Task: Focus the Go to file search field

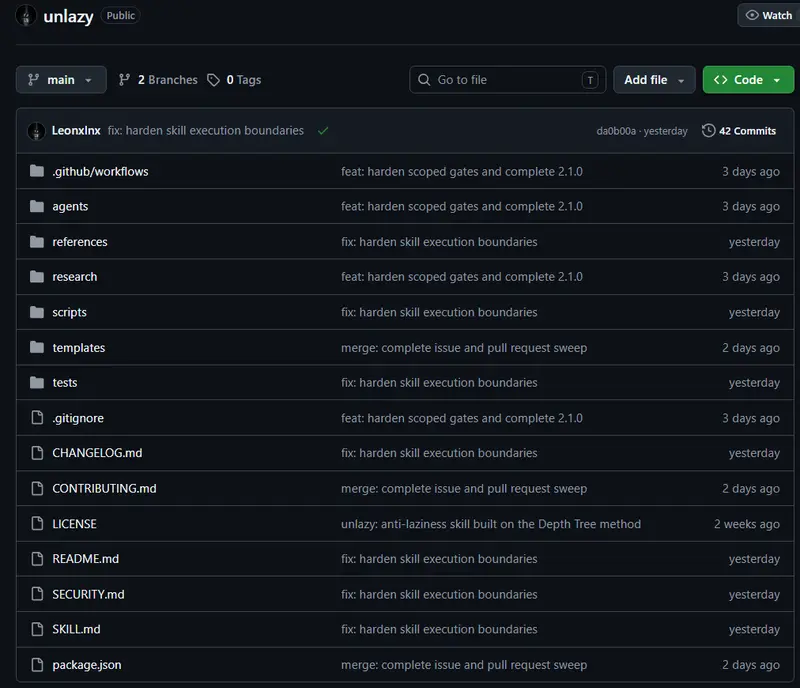Action: pyautogui.click(x=508, y=80)
